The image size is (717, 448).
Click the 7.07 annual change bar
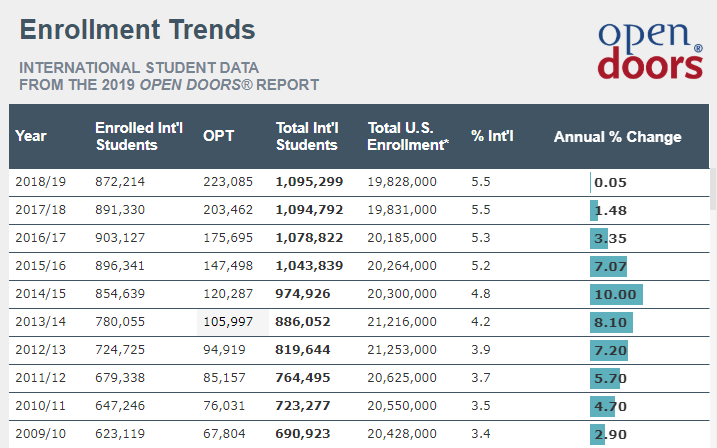click(608, 266)
